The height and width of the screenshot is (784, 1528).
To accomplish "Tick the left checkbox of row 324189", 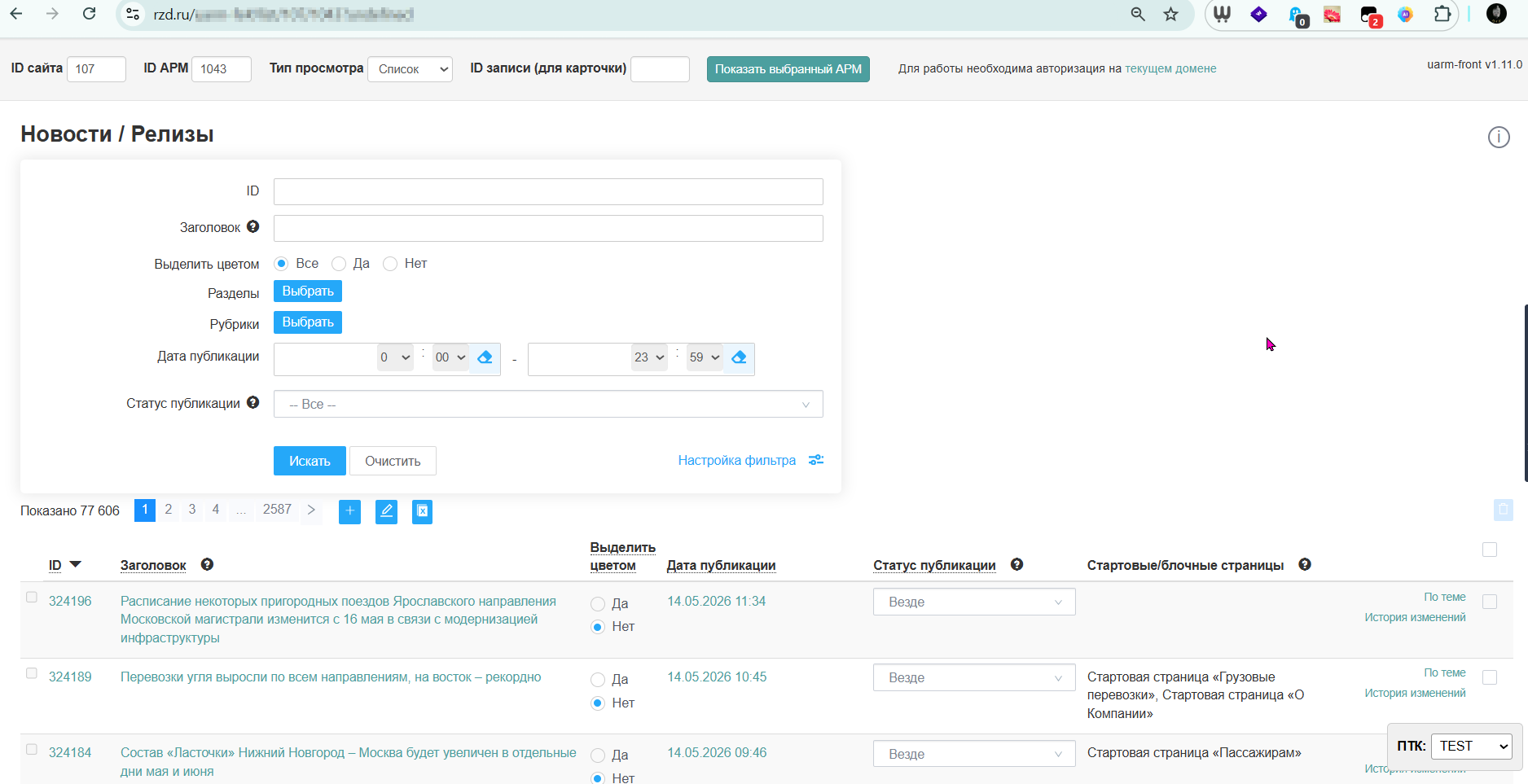I will point(32,673).
